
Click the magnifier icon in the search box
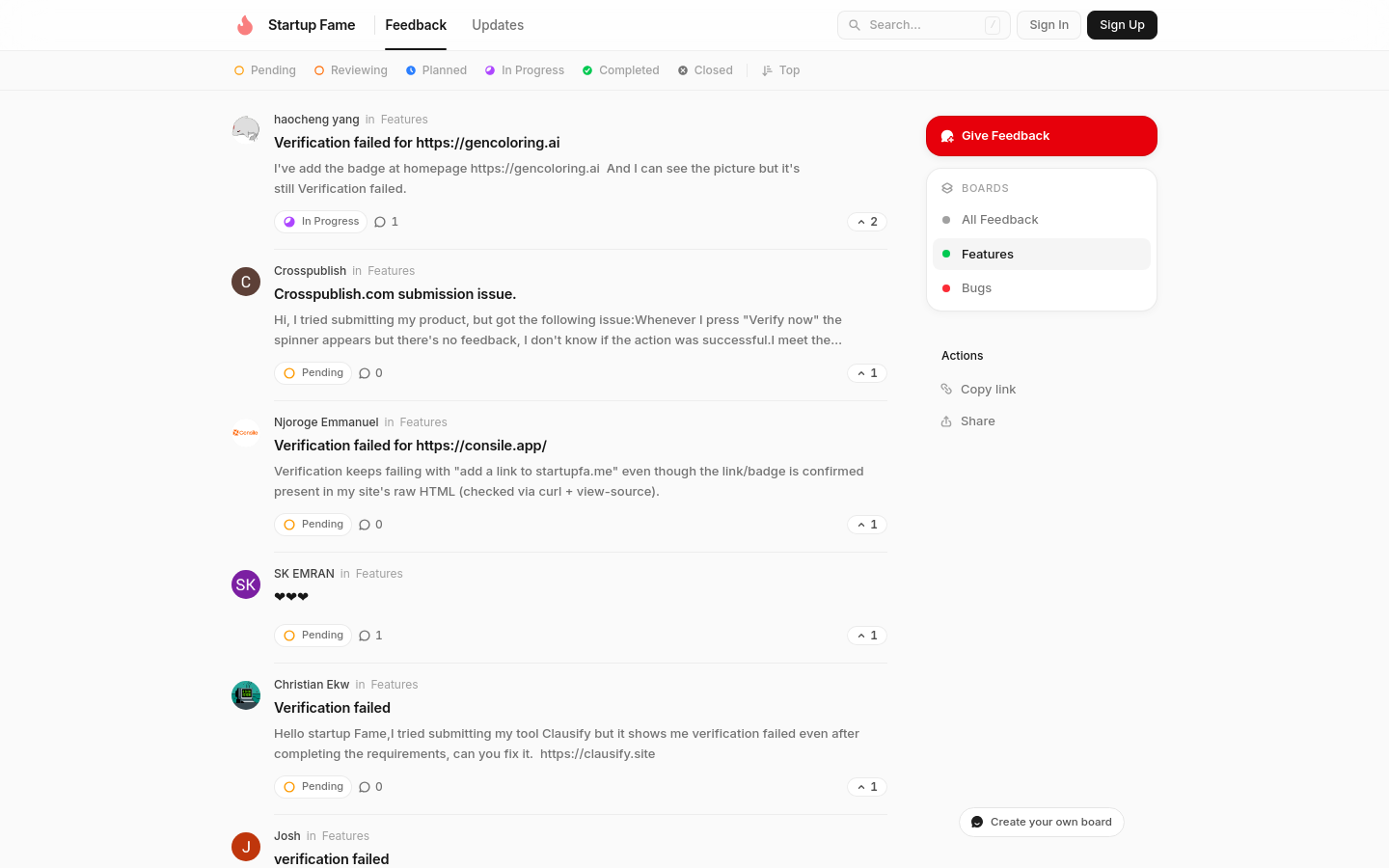click(x=855, y=25)
